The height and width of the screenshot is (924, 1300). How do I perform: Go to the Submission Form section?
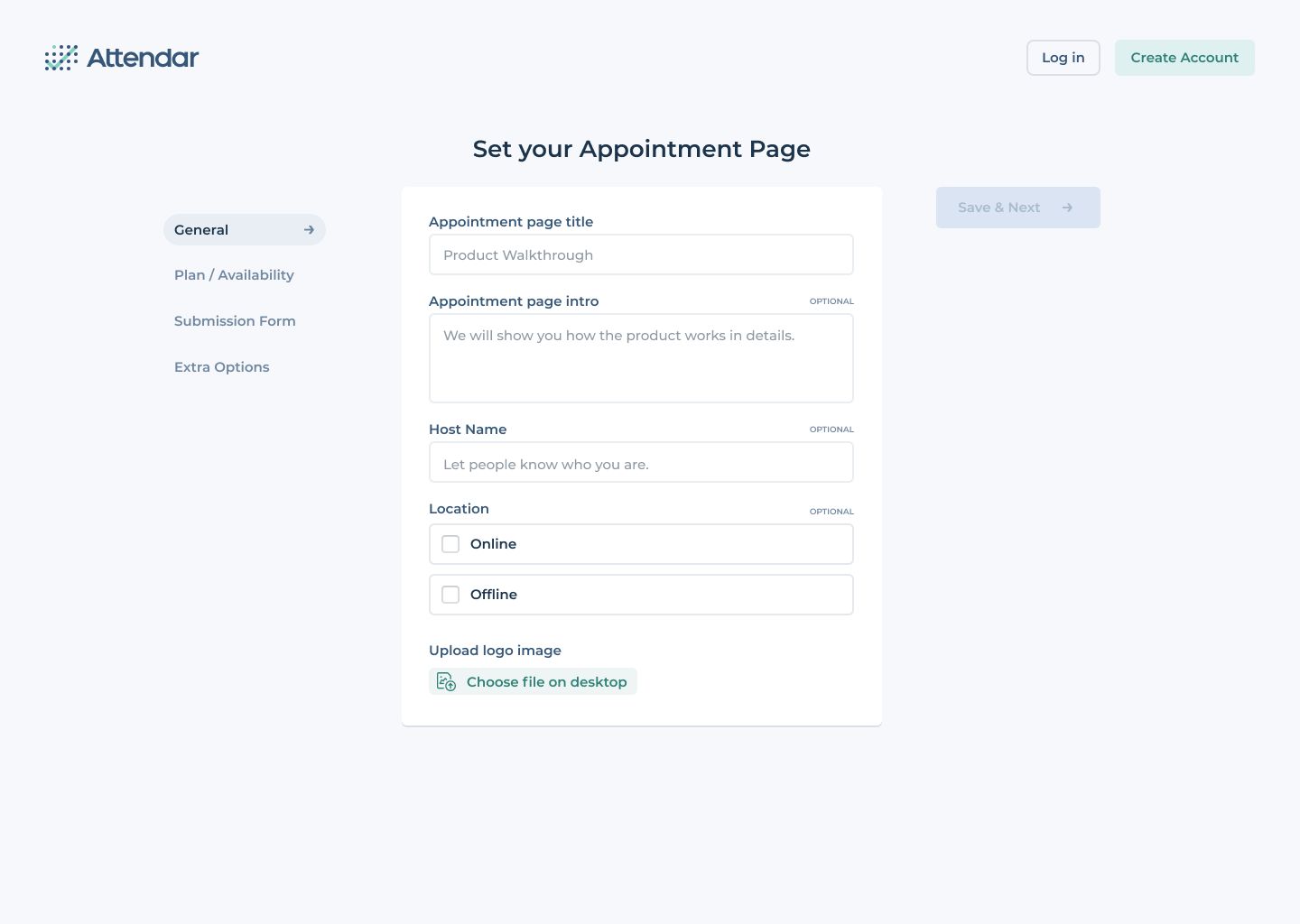click(235, 321)
